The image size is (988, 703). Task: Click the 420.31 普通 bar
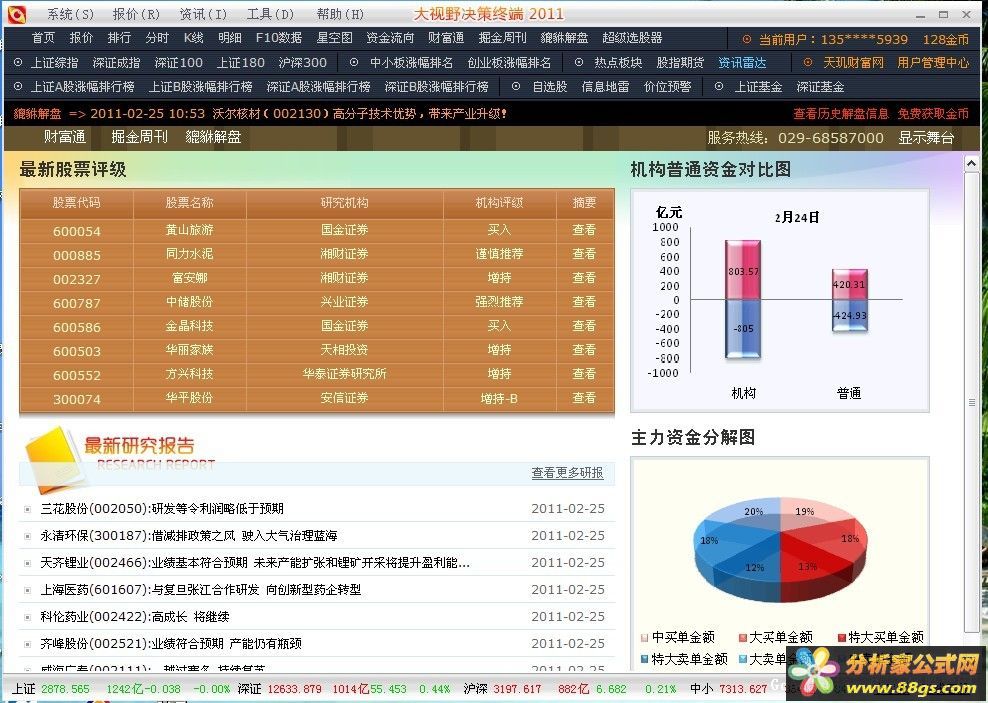pos(849,284)
